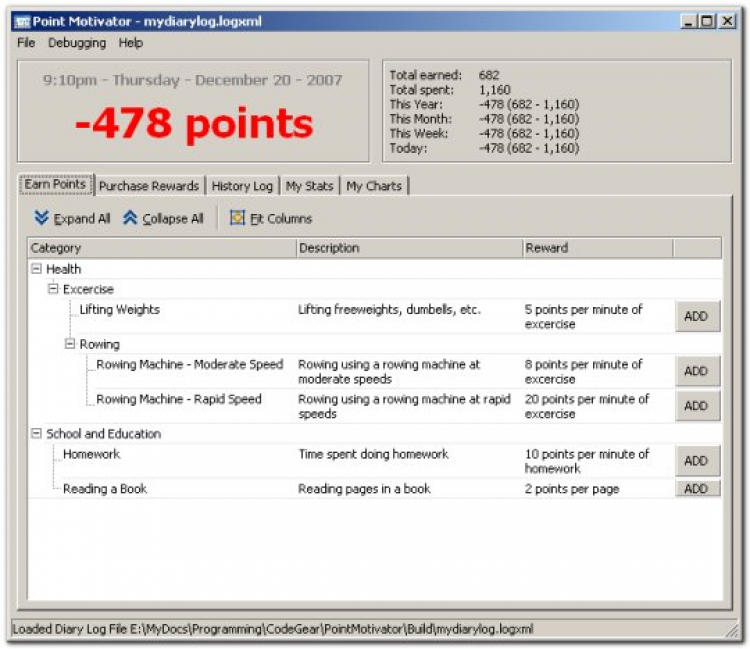Click ADD for Lifting Weights
This screenshot has width=750, height=649.
click(x=697, y=316)
